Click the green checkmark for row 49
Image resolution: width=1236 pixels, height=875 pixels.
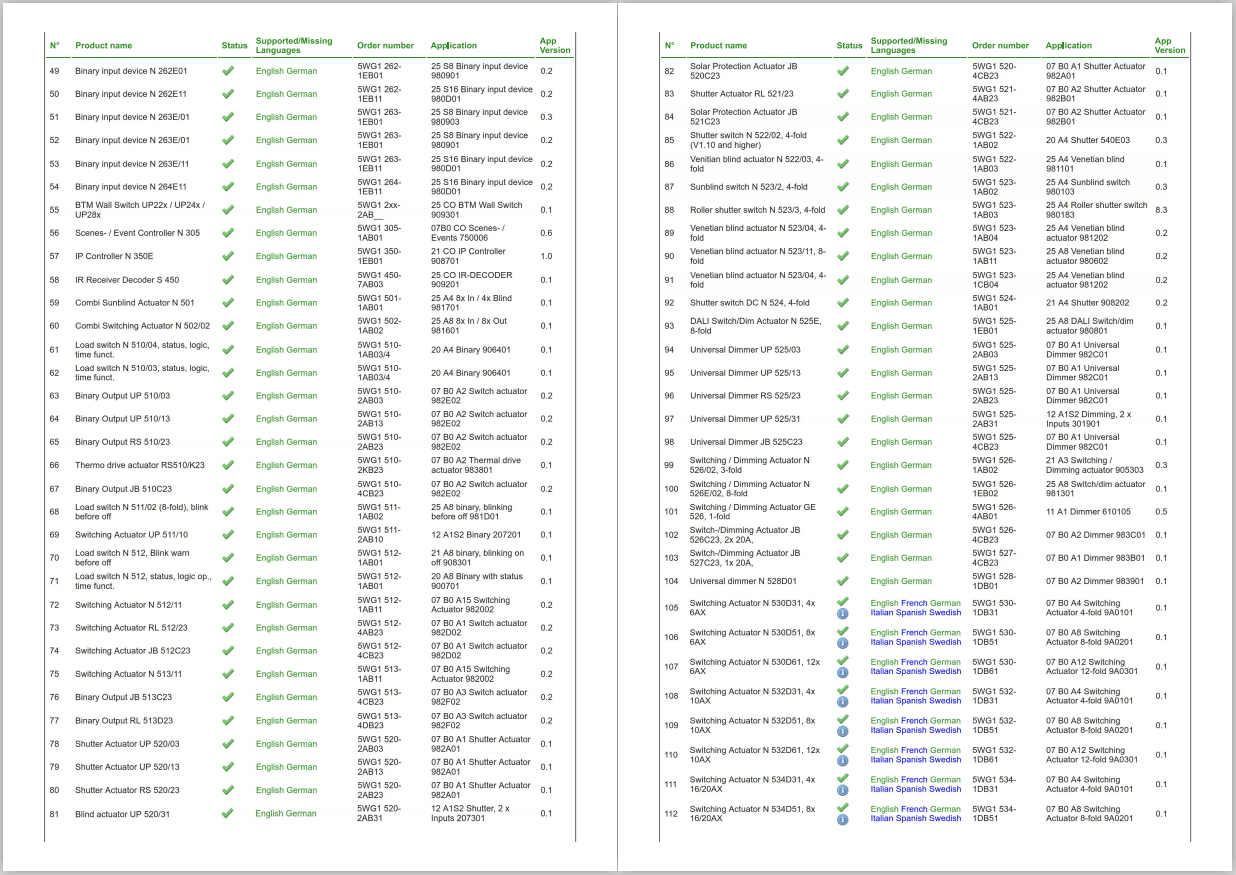[228, 71]
